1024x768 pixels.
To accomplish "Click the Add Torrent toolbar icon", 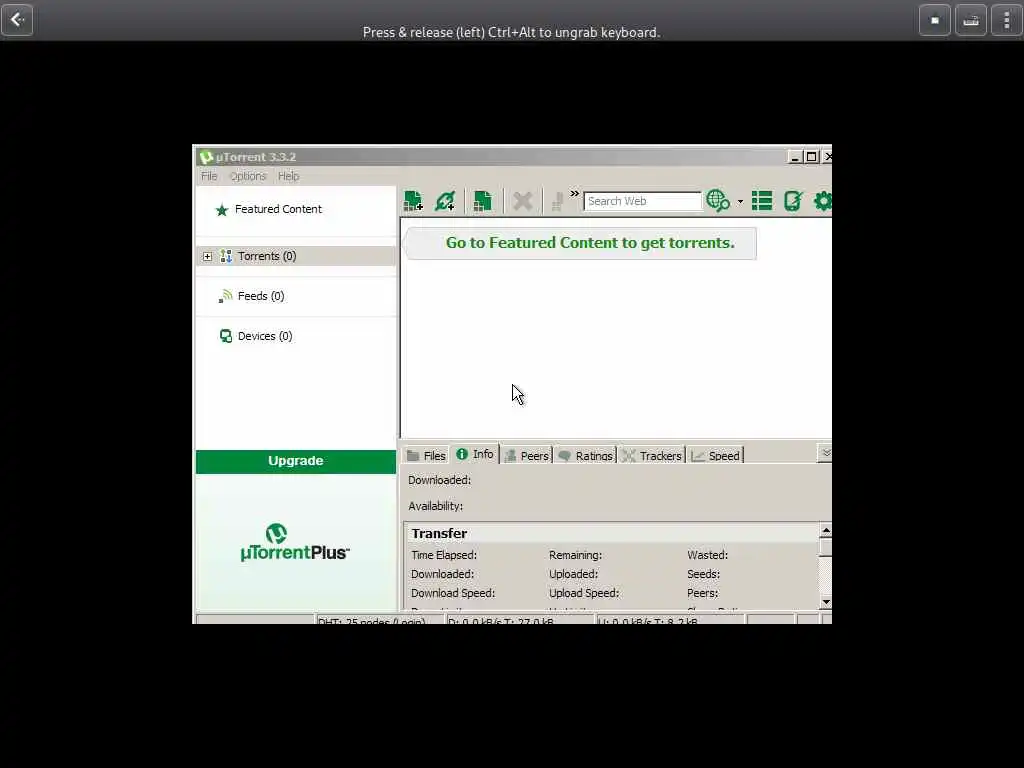I will pos(413,201).
